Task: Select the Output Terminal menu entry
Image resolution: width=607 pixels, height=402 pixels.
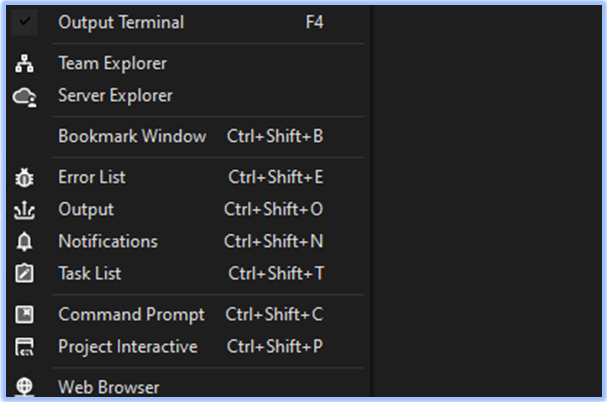Action: [121, 22]
